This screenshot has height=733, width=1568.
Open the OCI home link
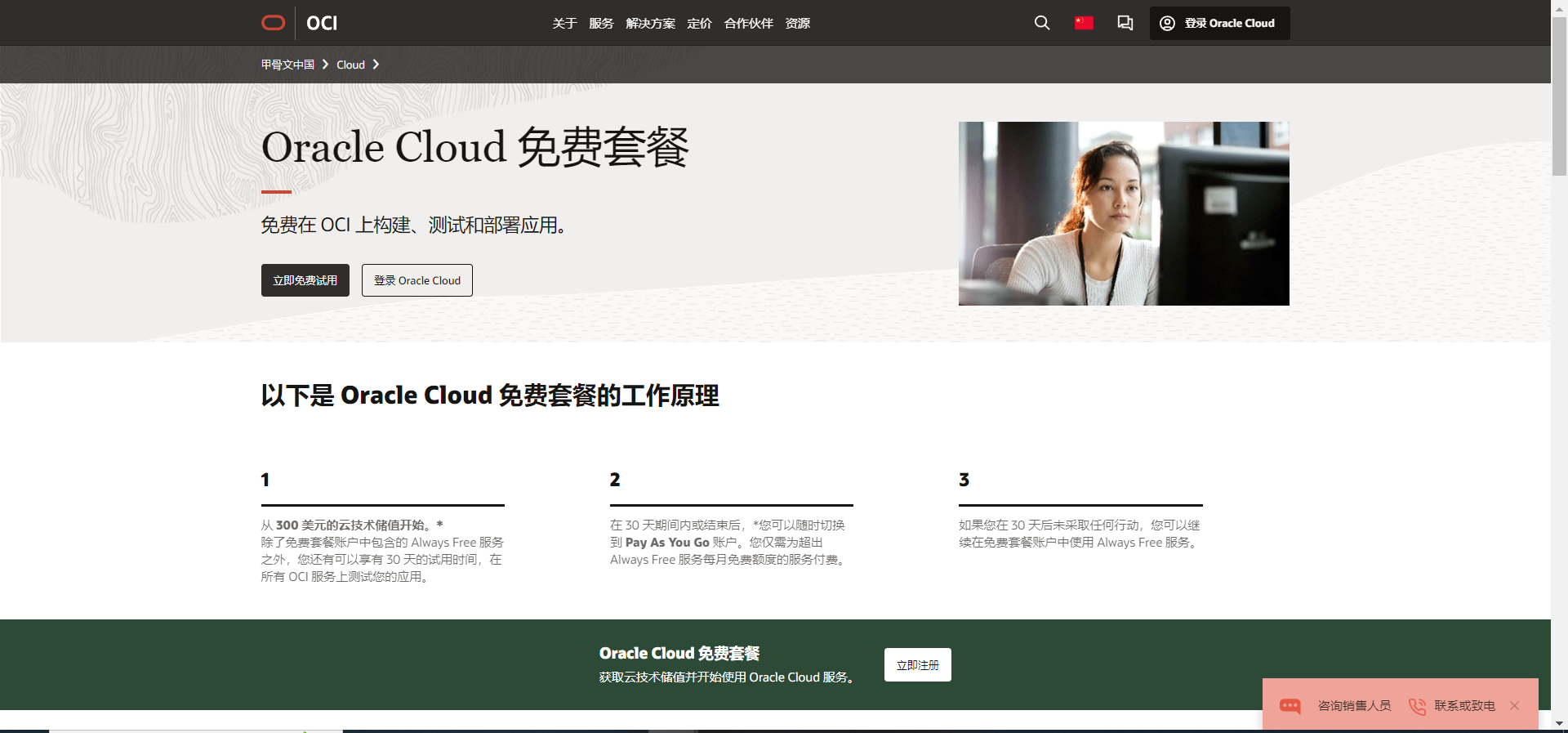[x=322, y=23]
